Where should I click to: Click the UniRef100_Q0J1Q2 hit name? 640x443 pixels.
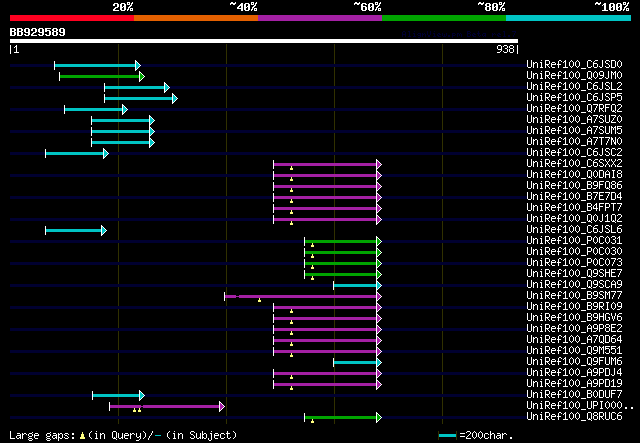(574, 218)
